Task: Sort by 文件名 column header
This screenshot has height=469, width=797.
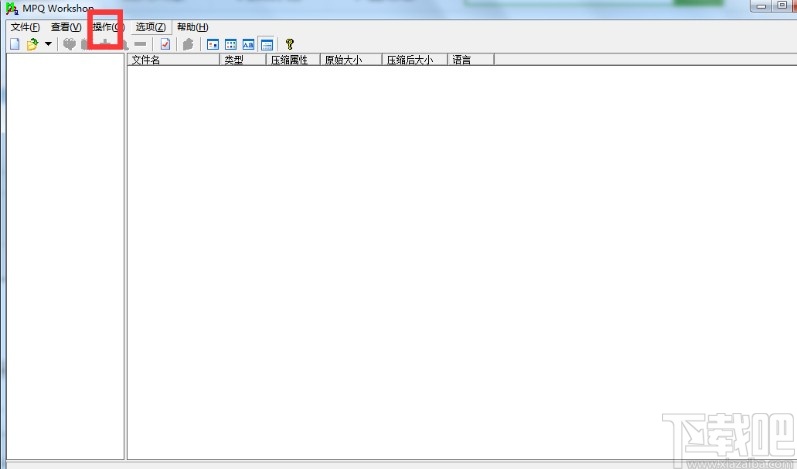Action: click(x=173, y=60)
